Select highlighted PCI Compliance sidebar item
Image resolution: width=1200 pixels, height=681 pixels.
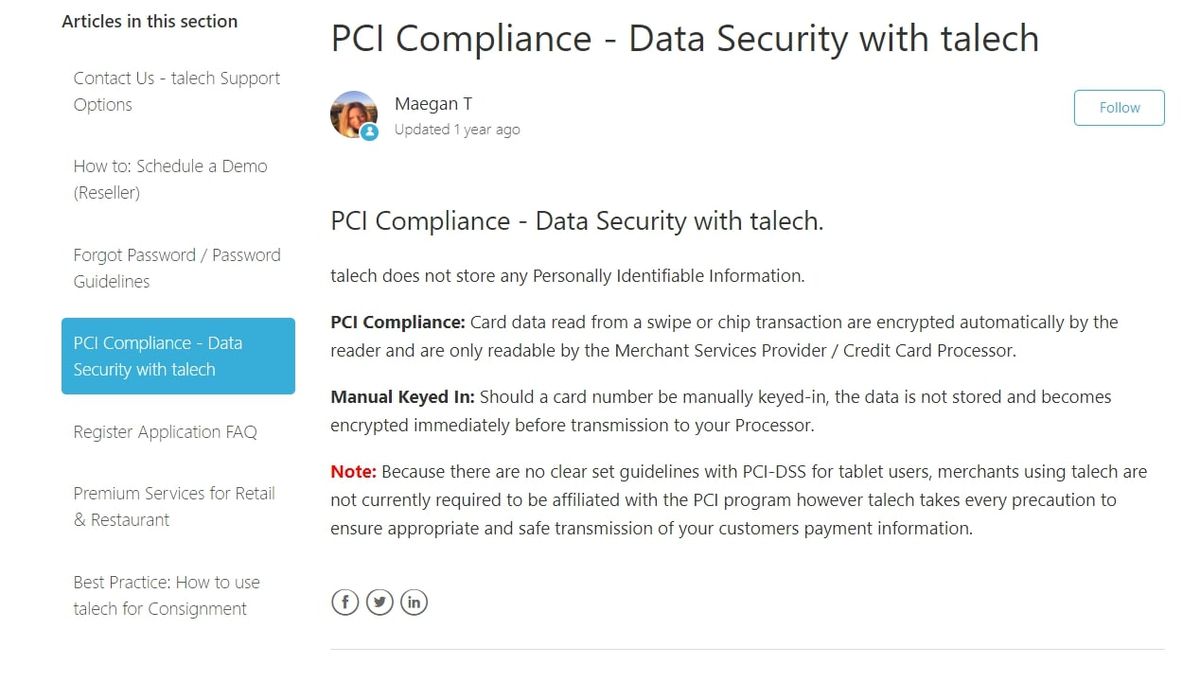click(178, 356)
